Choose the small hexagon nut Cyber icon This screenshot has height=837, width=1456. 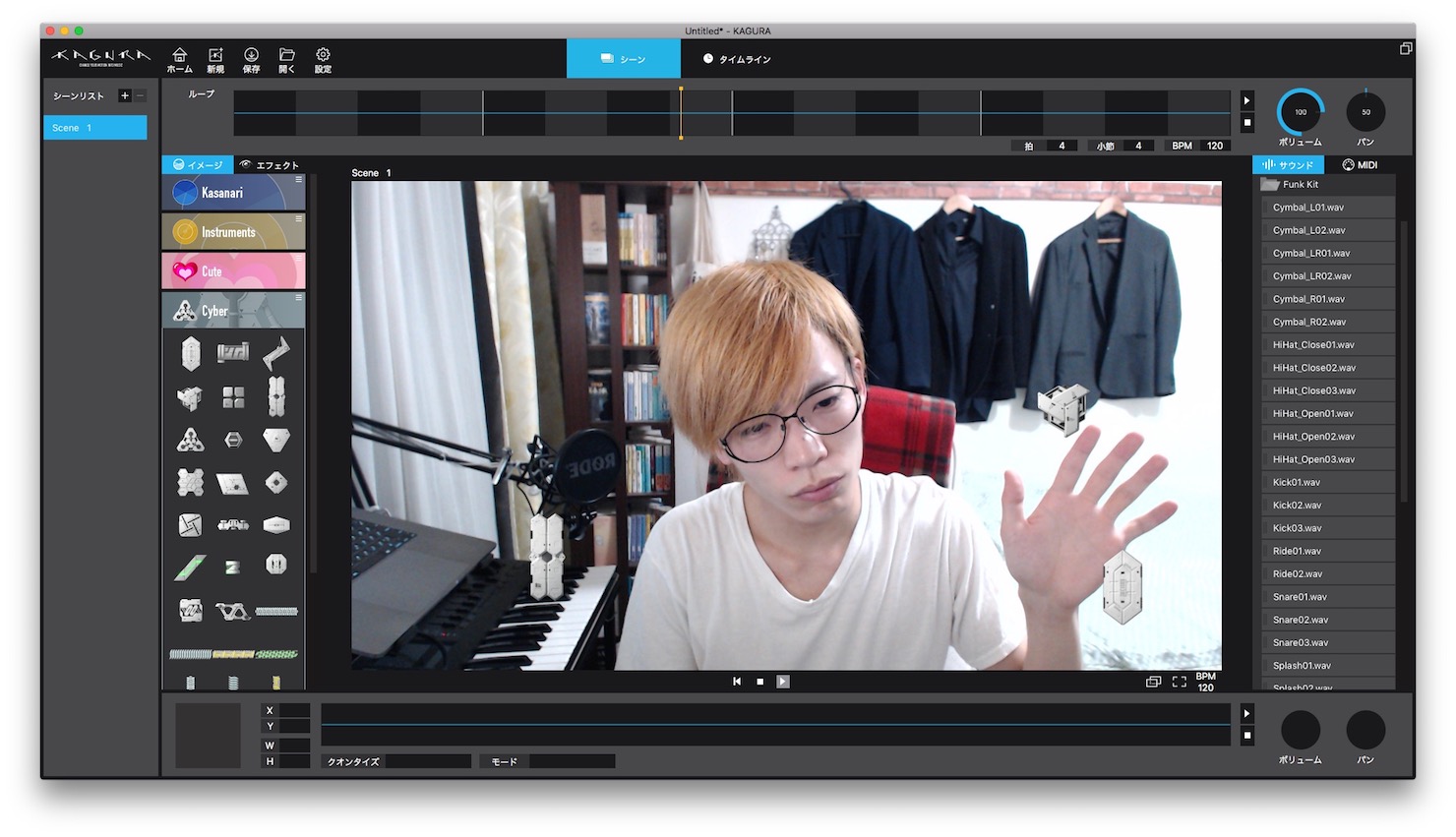pyautogui.click(x=233, y=441)
